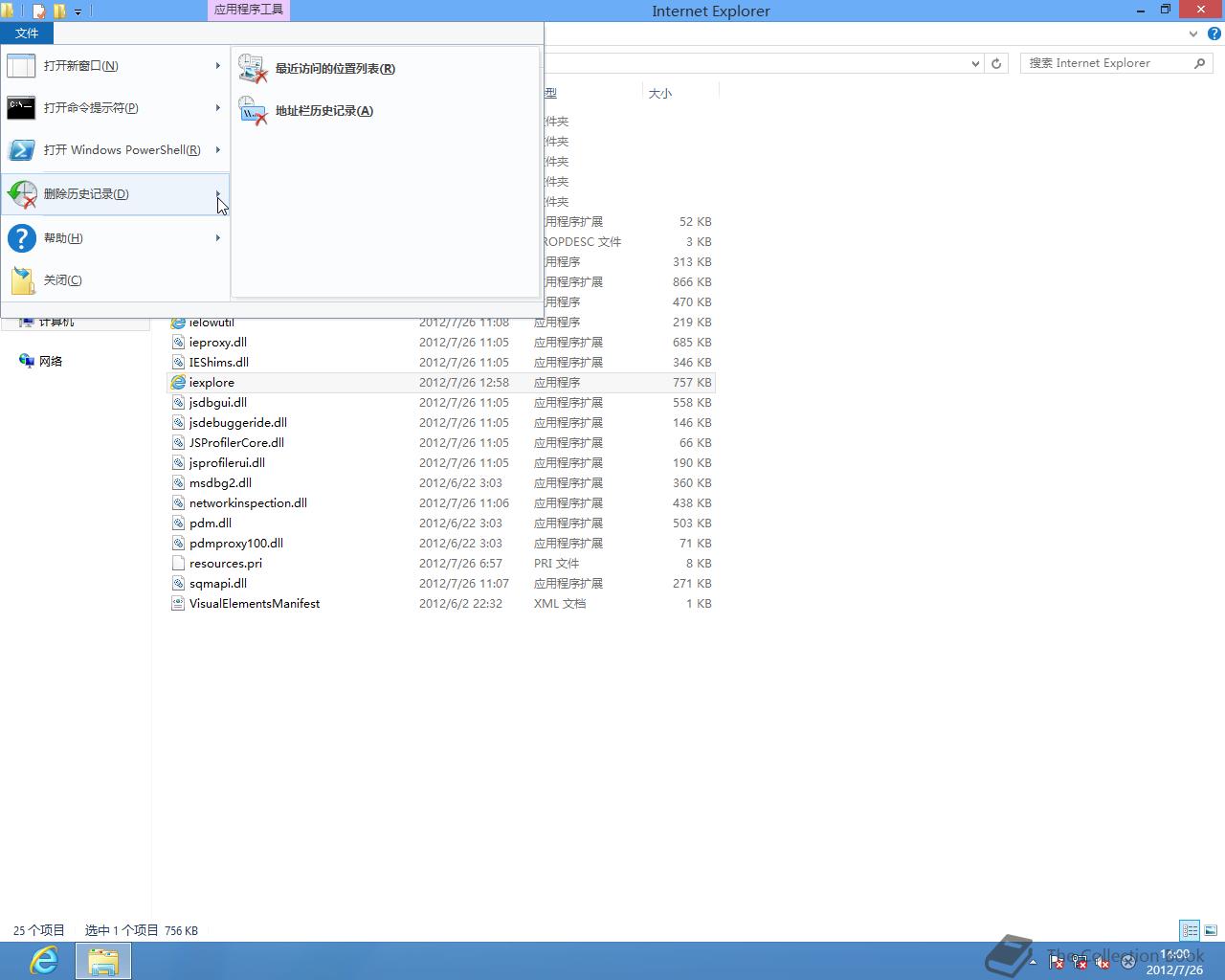Open the quick access toolbar customize dropdown
Image resolution: width=1225 pixels, height=980 pixels.
(78, 11)
